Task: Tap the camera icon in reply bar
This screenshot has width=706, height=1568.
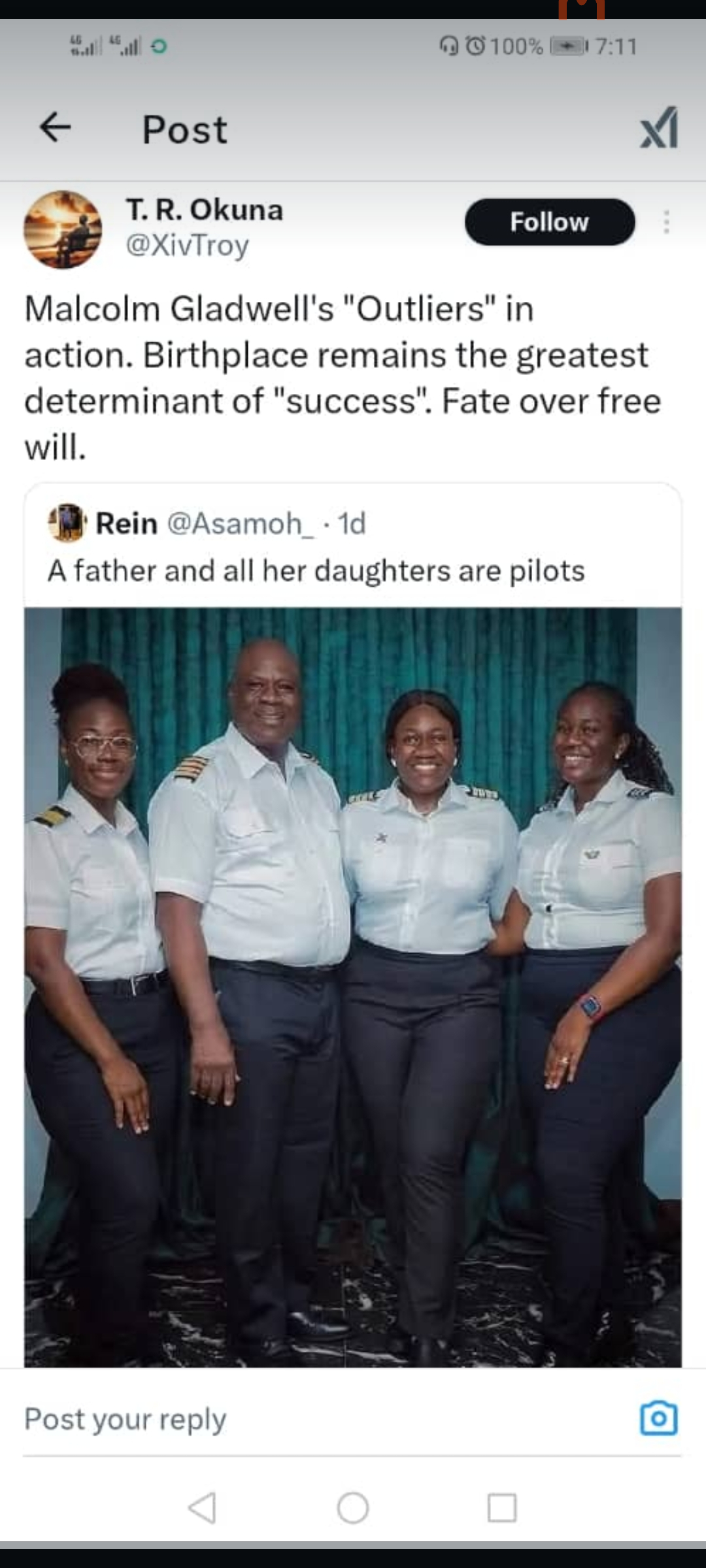Action: point(658,1418)
